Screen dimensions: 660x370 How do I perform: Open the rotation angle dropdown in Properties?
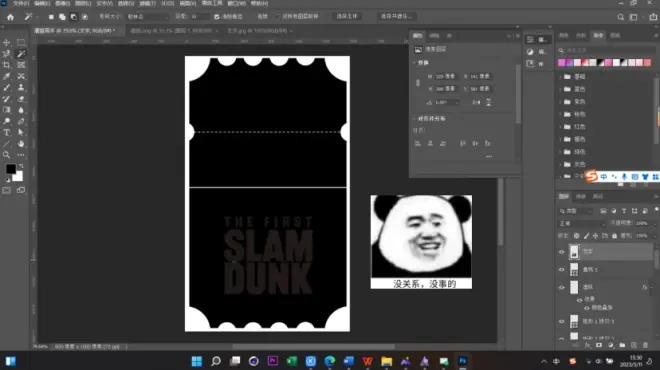(x=447, y=102)
